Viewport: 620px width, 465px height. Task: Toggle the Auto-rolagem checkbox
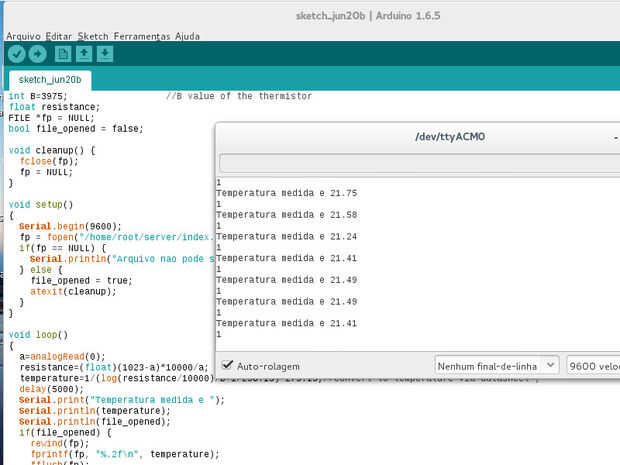(227, 365)
